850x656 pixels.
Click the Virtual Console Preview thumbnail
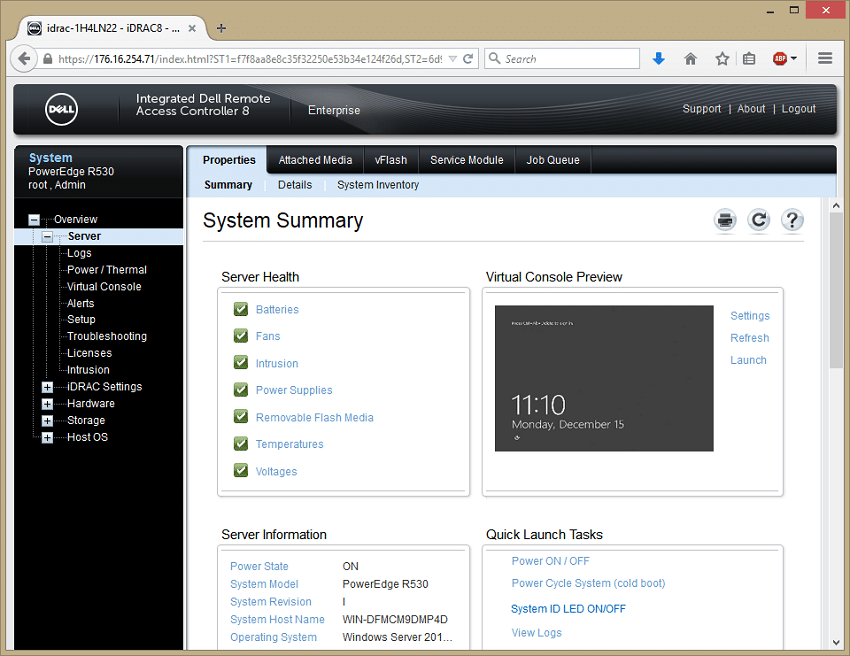604,378
